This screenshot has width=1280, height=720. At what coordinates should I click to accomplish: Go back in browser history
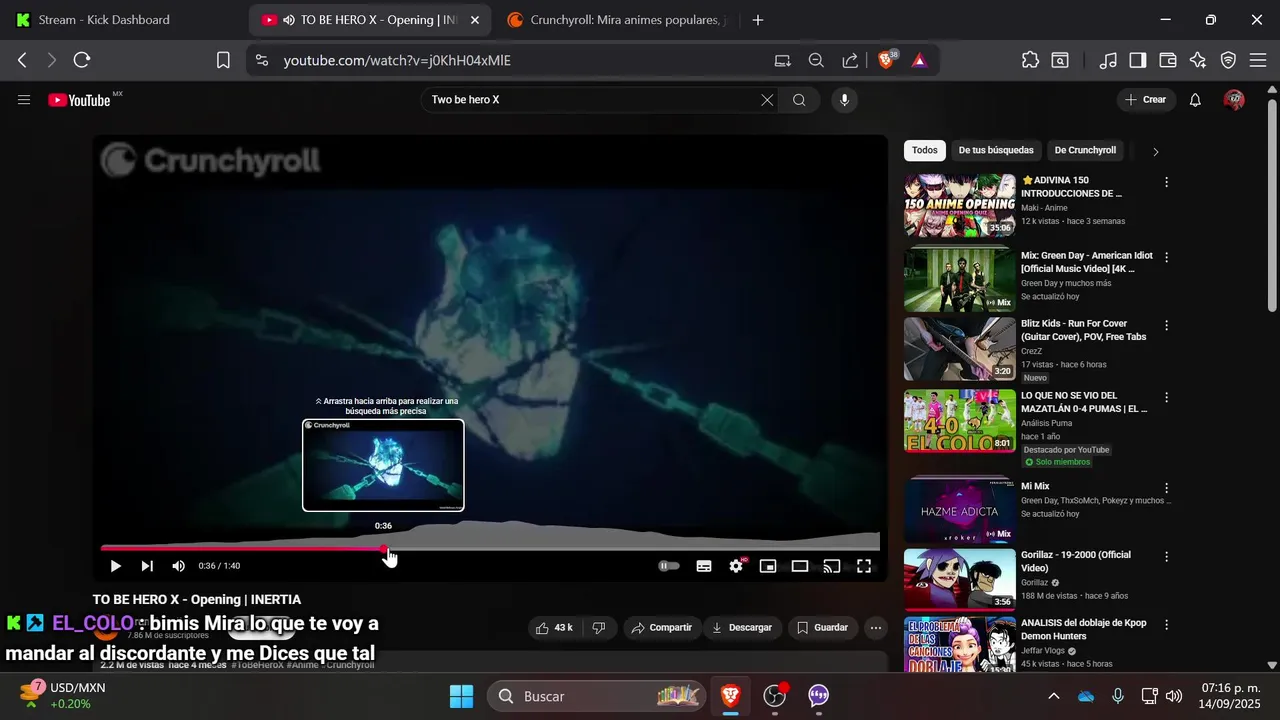coord(22,60)
